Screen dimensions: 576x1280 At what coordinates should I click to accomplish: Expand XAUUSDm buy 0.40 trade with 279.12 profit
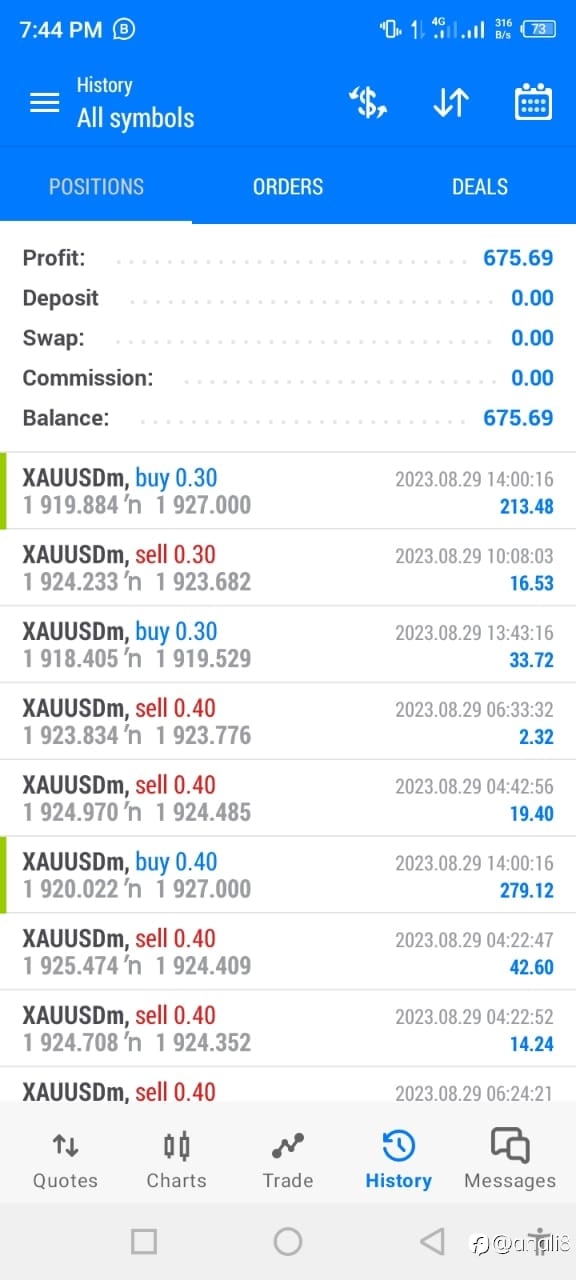[288, 875]
